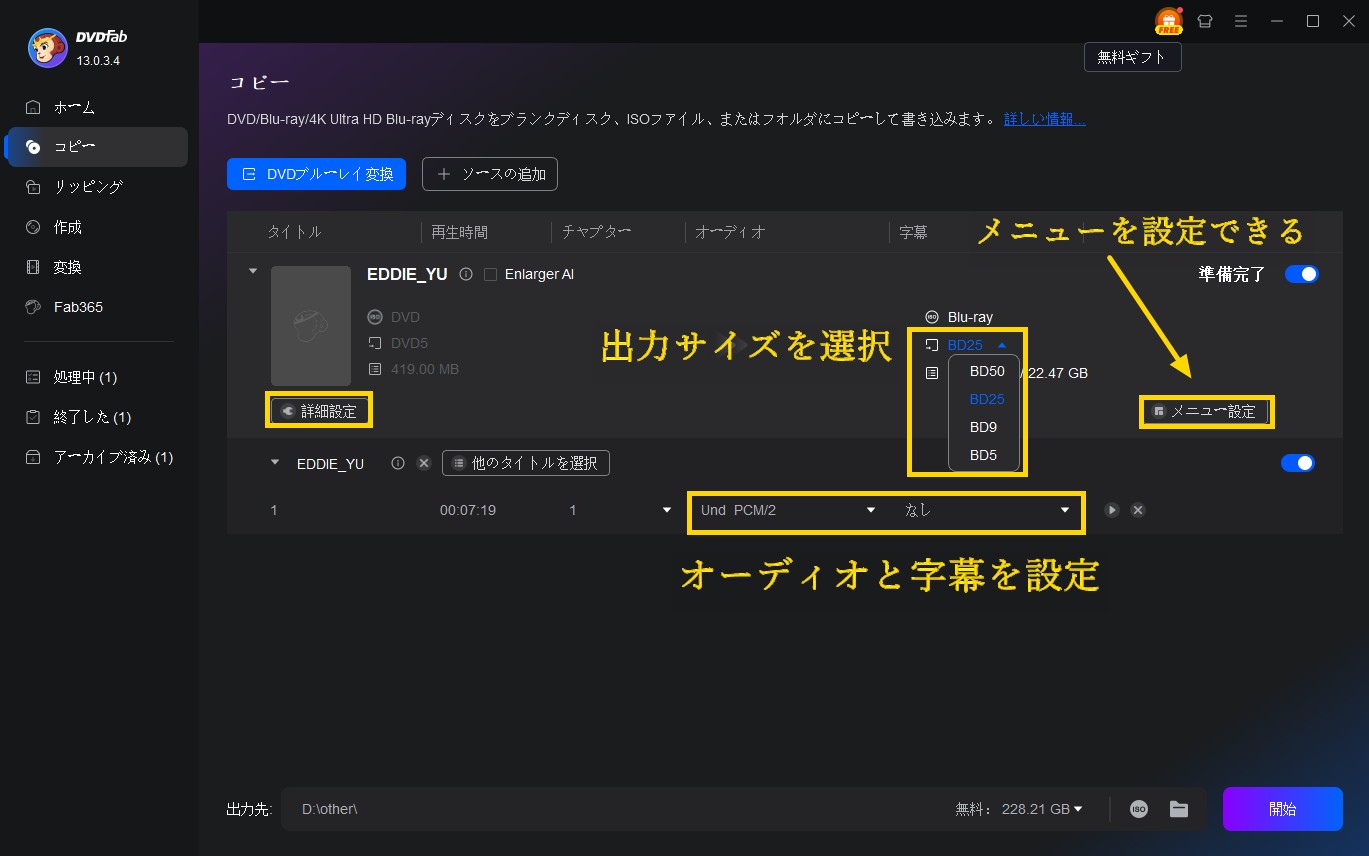The height and width of the screenshot is (856, 1369).
Task: Choose BD25 in the size list
Action: (x=986, y=399)
